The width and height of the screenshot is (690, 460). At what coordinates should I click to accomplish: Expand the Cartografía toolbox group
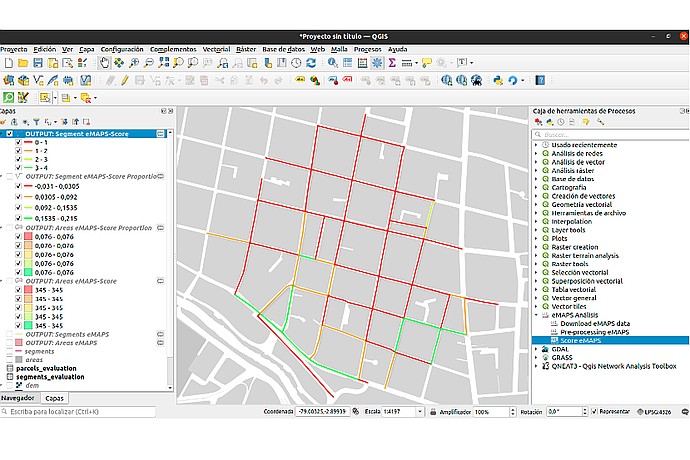pos(536,188)
